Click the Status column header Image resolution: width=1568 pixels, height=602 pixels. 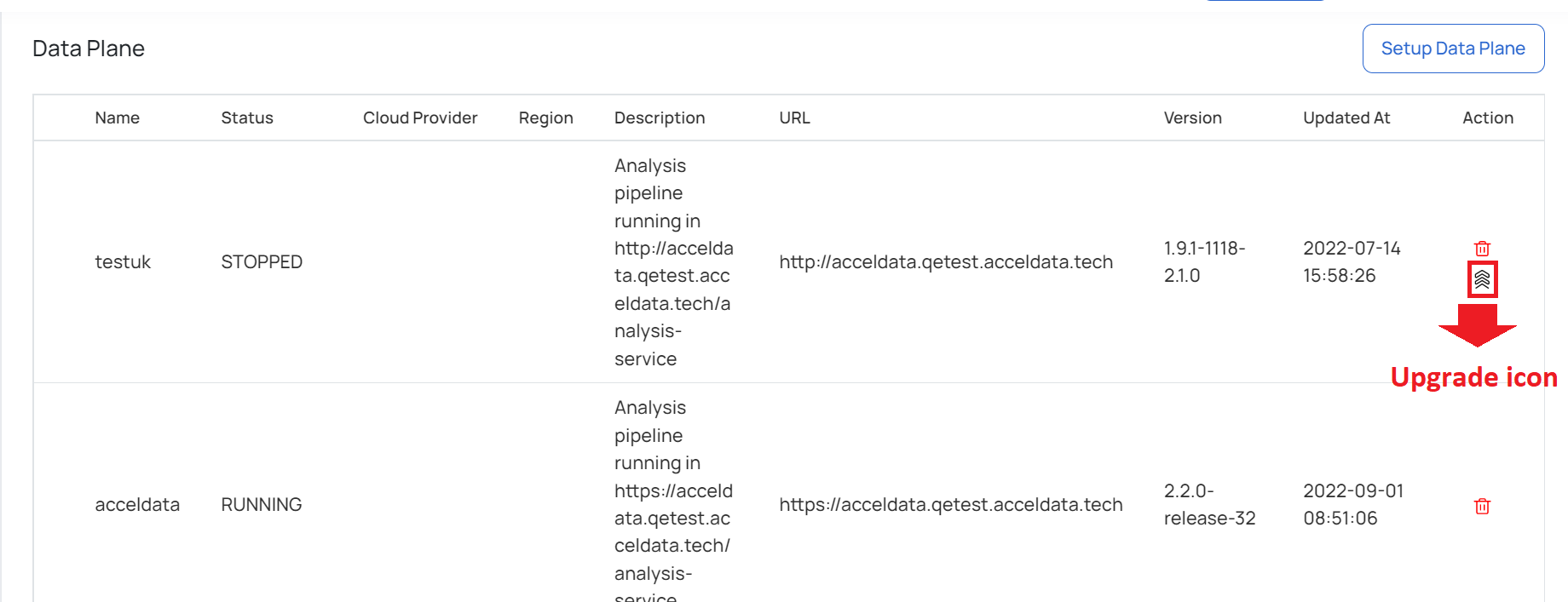pos(247,118)
